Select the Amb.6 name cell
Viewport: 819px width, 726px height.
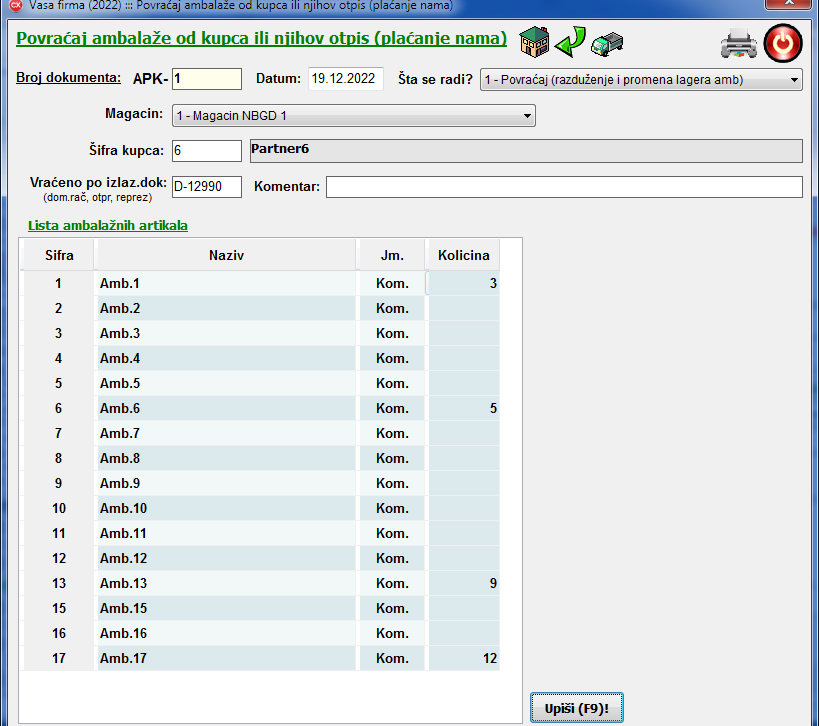(x=226, y=408)
